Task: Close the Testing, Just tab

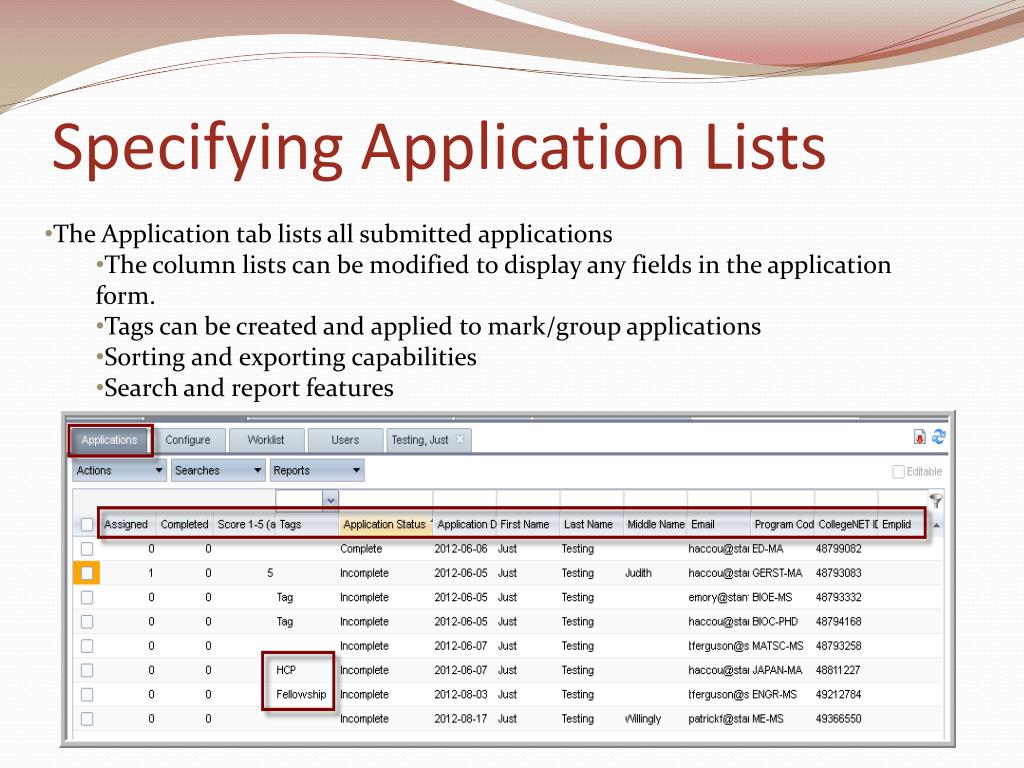Action: click(460, 440)
